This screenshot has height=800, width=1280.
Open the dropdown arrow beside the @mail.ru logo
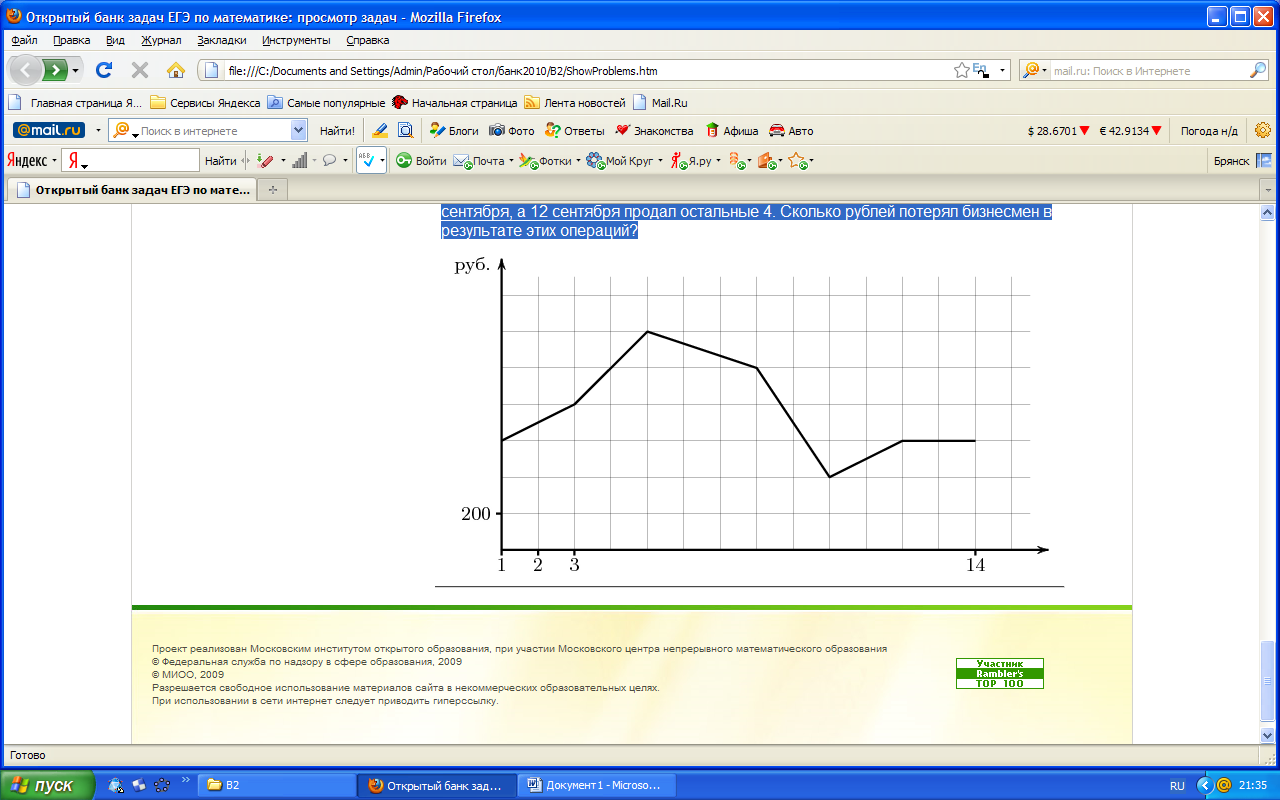(x=98, y=130)
